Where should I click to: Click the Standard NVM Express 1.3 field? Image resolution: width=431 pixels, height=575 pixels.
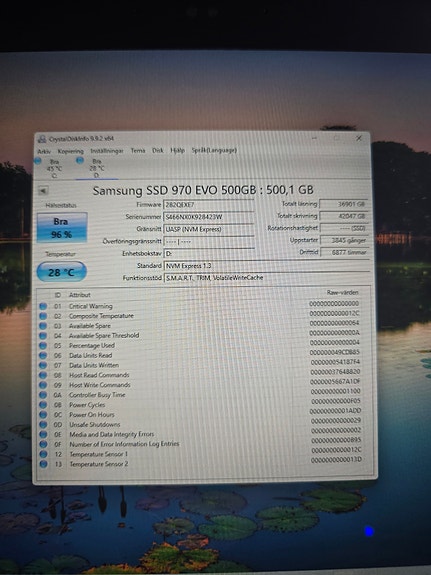tap(266, 265)
